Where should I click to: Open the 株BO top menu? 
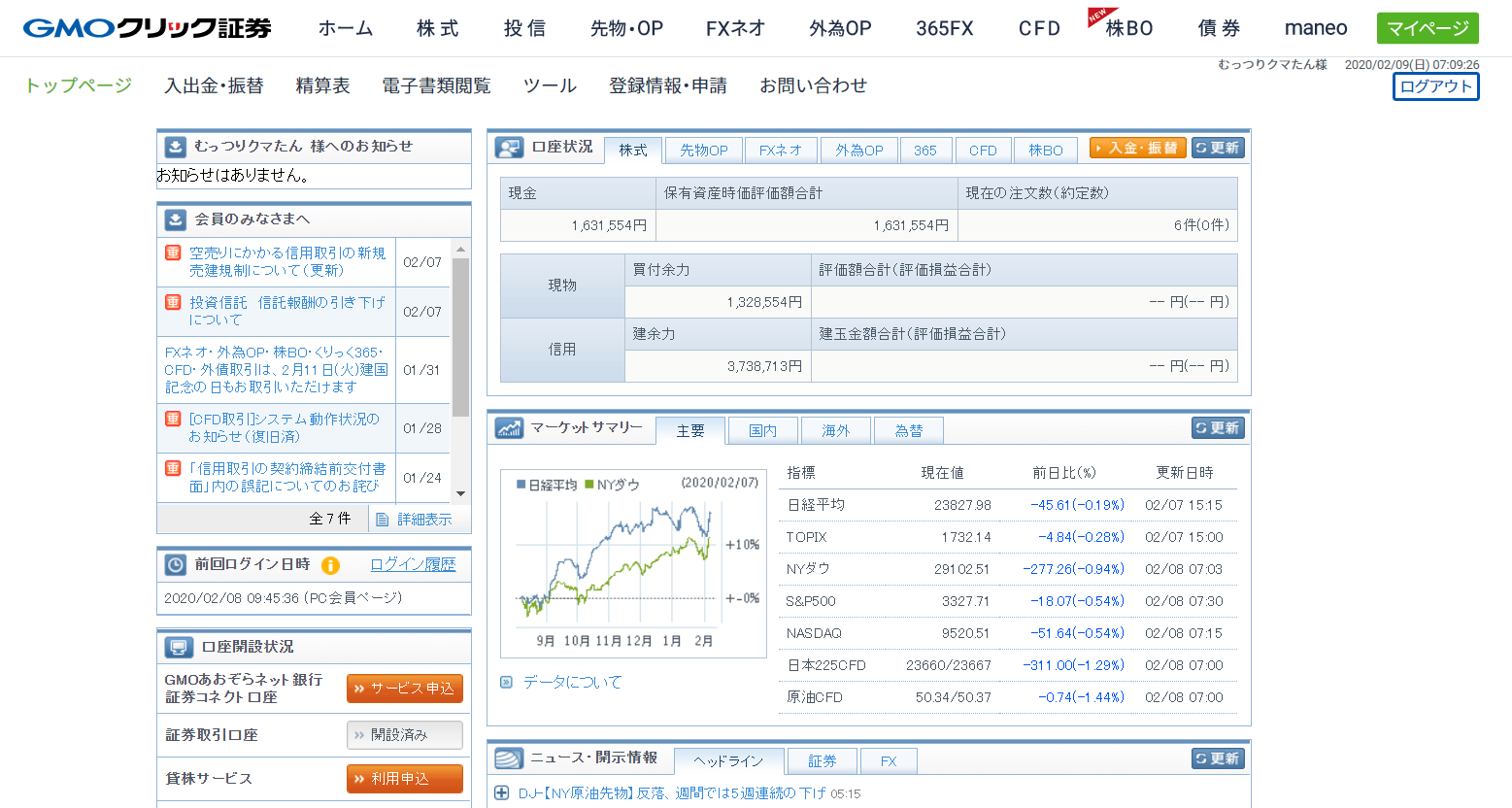tap(1127, 28)
